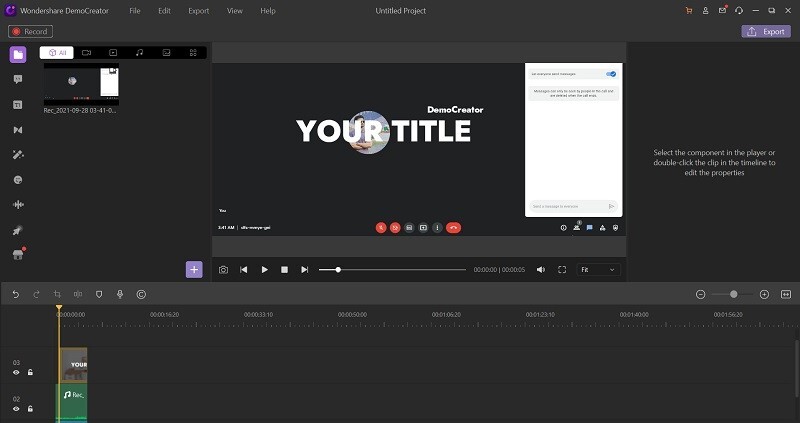The width and height of the screenshot is (800, 423).
Task: Open the user account icon
Action: (x=706, y=11)
